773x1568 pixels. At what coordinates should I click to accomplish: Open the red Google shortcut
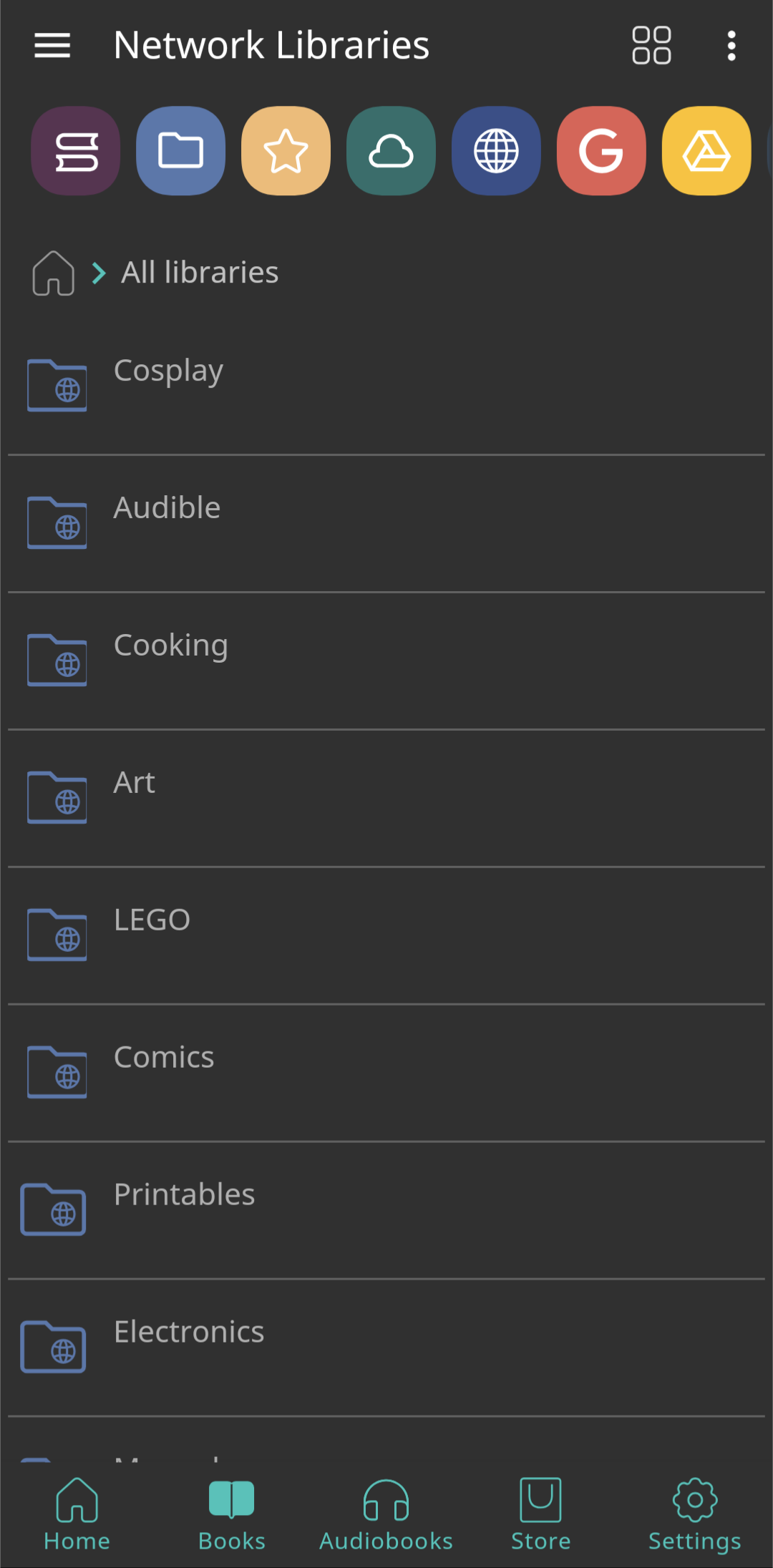click(x=601, y=151)
